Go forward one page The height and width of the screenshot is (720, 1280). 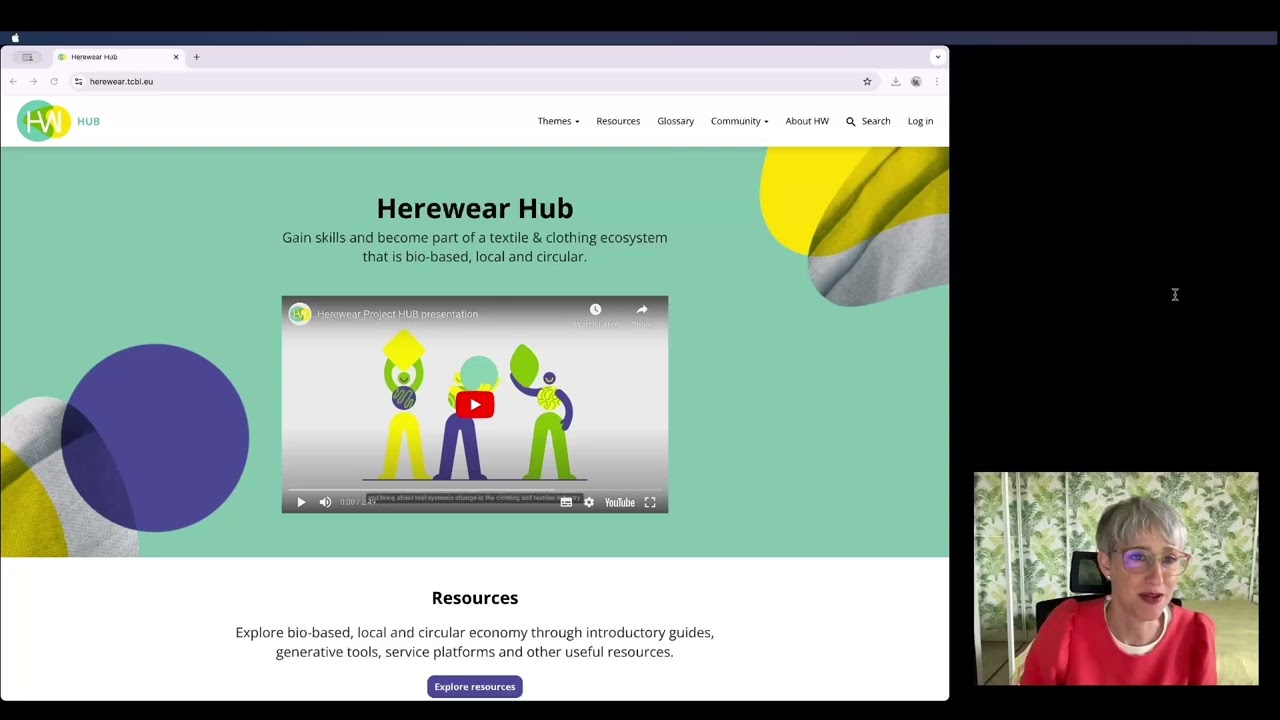(x=33, y=82)
